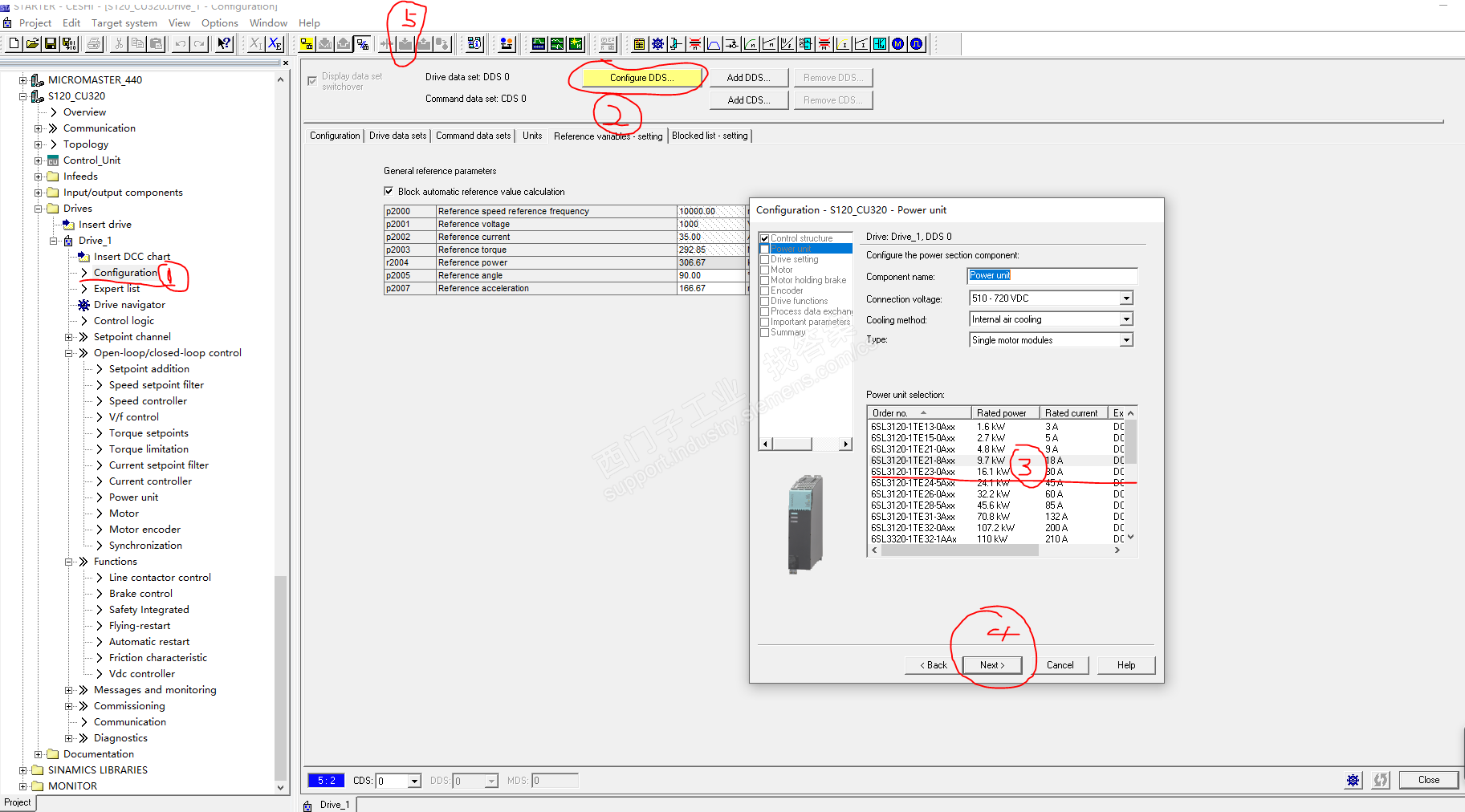Image resolution: width=1465 pixels, height=812 pixels.
Task: Switch to the Drive data sets tab
Action: point(397,136)
